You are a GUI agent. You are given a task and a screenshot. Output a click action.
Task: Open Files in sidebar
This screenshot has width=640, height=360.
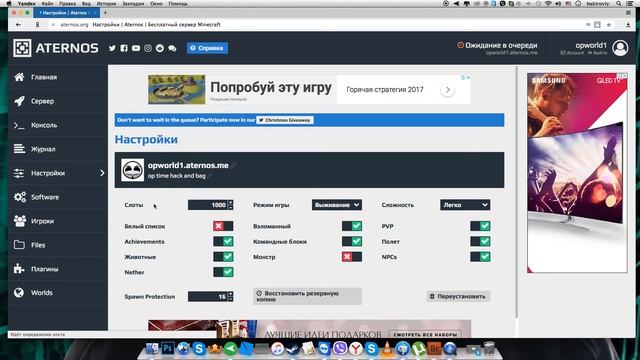58,245
